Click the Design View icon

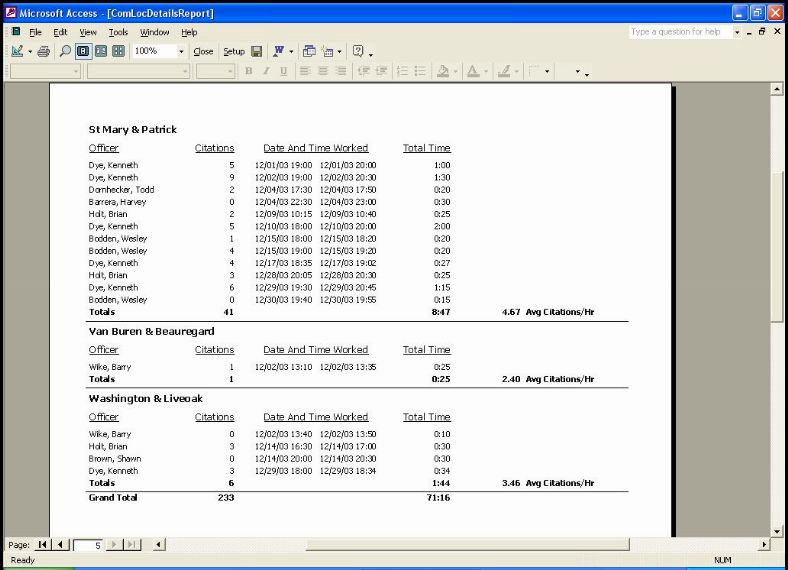(x=17, y=51)
